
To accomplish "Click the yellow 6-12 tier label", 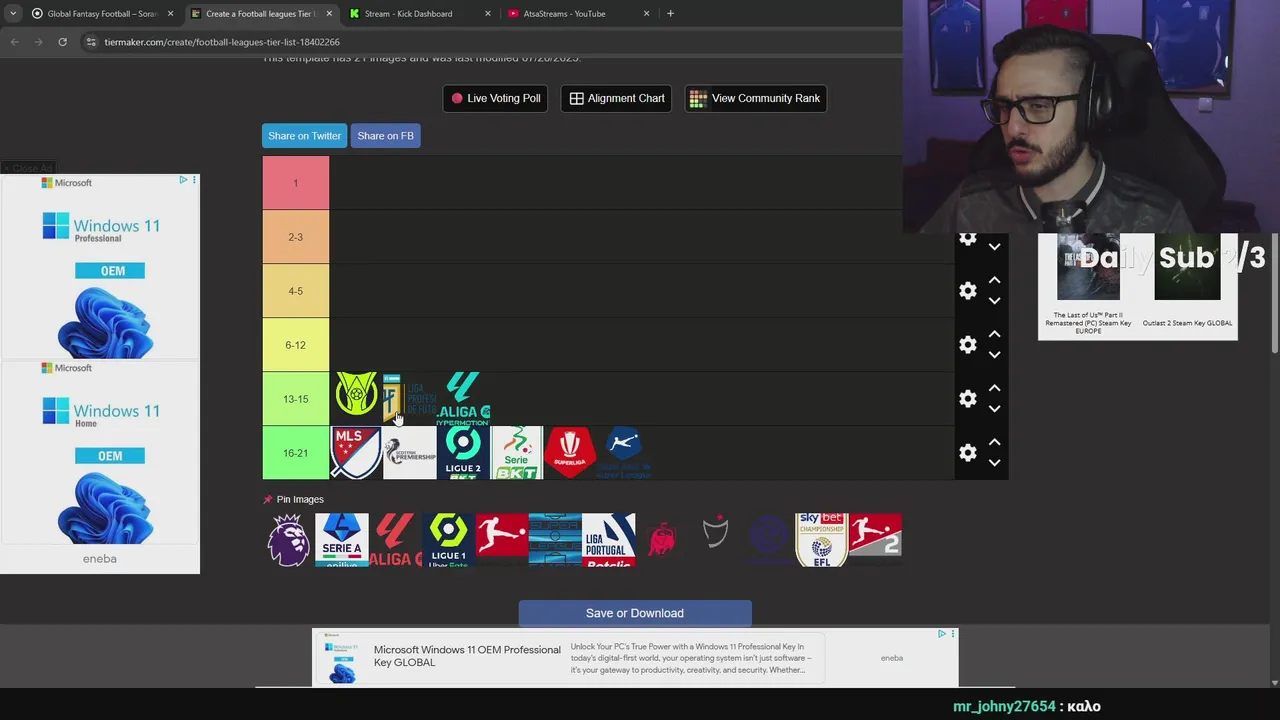I will point(296,345).
